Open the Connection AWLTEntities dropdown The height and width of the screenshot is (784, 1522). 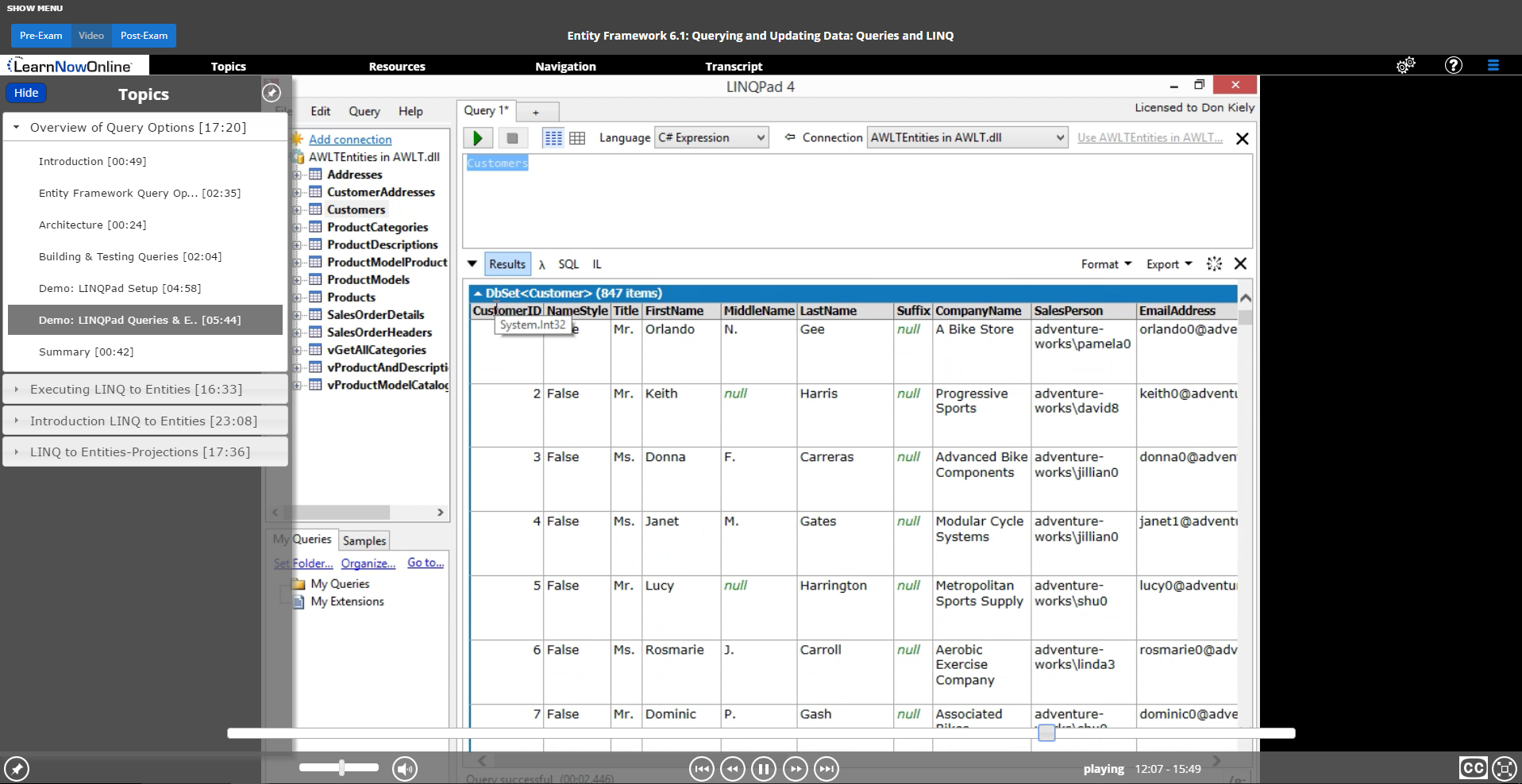pos(966,138)
